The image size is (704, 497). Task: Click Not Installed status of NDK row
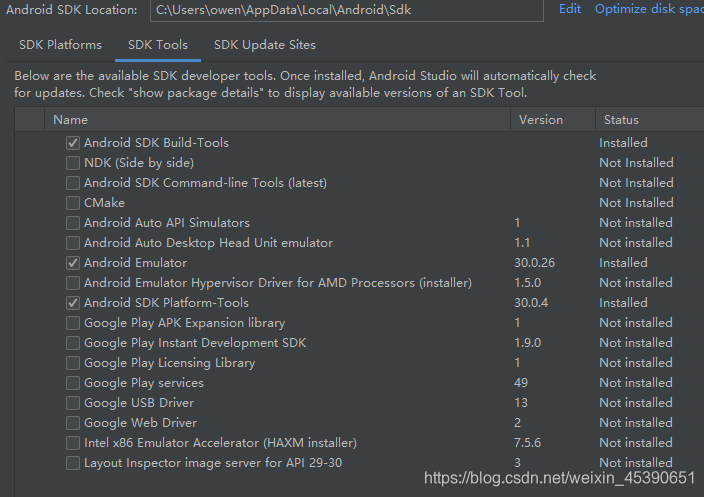click(636, 163)
